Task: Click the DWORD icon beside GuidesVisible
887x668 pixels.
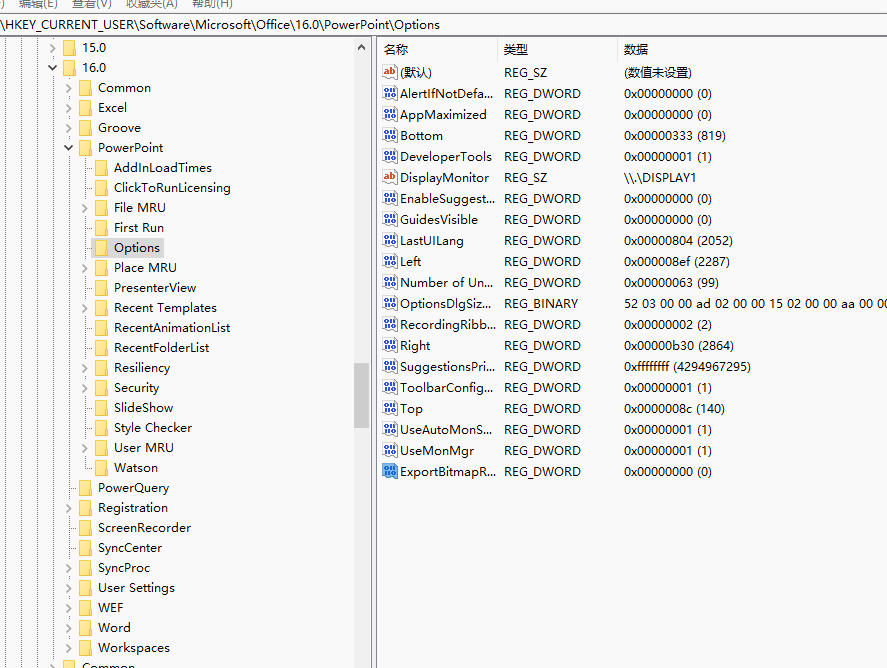Action: [x=389, y=219]
